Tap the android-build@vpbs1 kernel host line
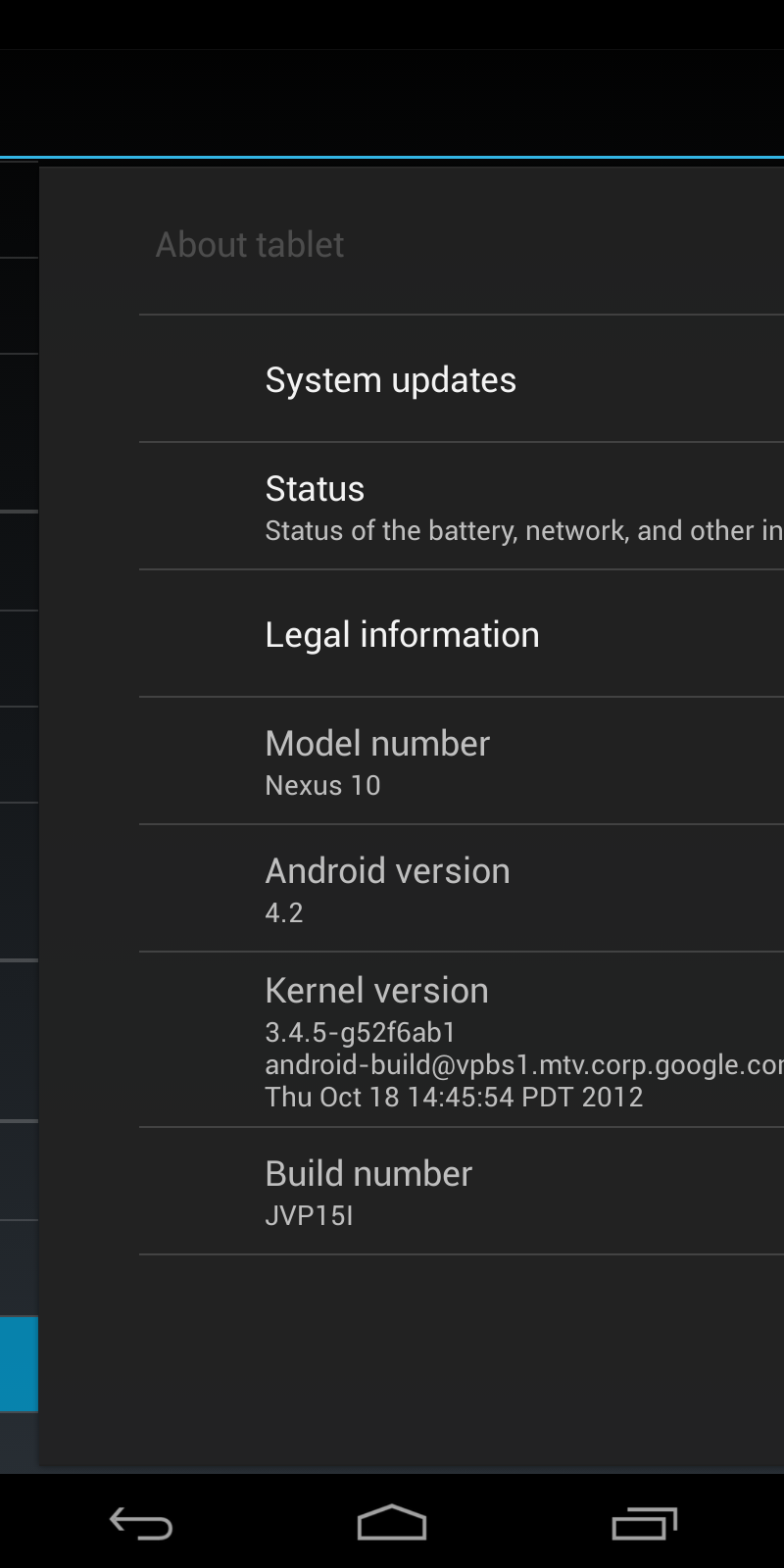Screen dimensions: 784x1568 coord(524,1064)
